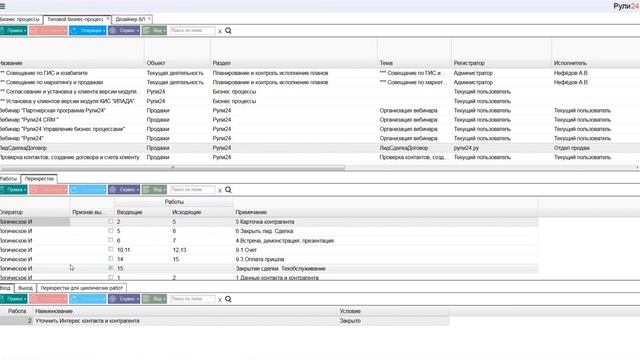
Task: Select the Вход tab
Action: (6, 288)
